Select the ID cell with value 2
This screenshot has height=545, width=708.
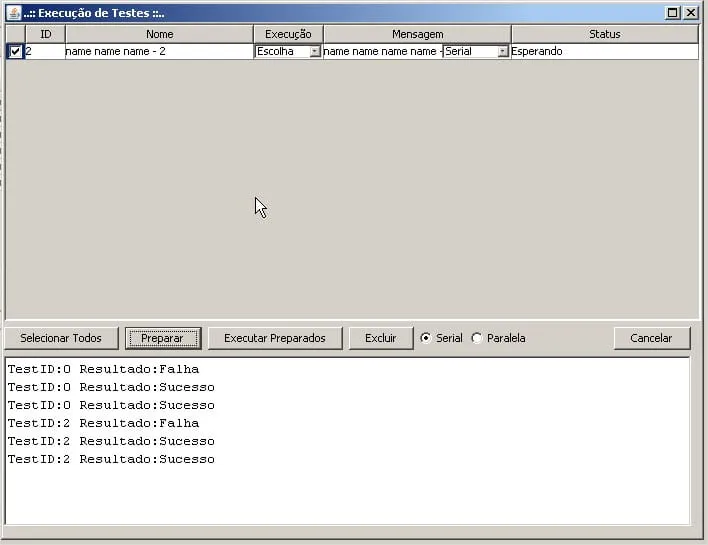click(x=45, y=51)
